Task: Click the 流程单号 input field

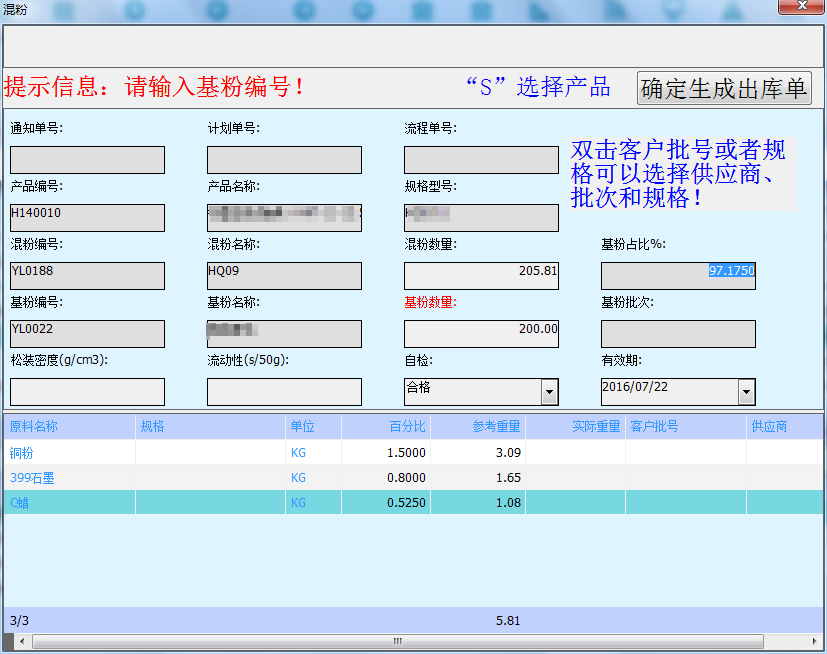Action: pyautogui.click(x=481, y=160)
